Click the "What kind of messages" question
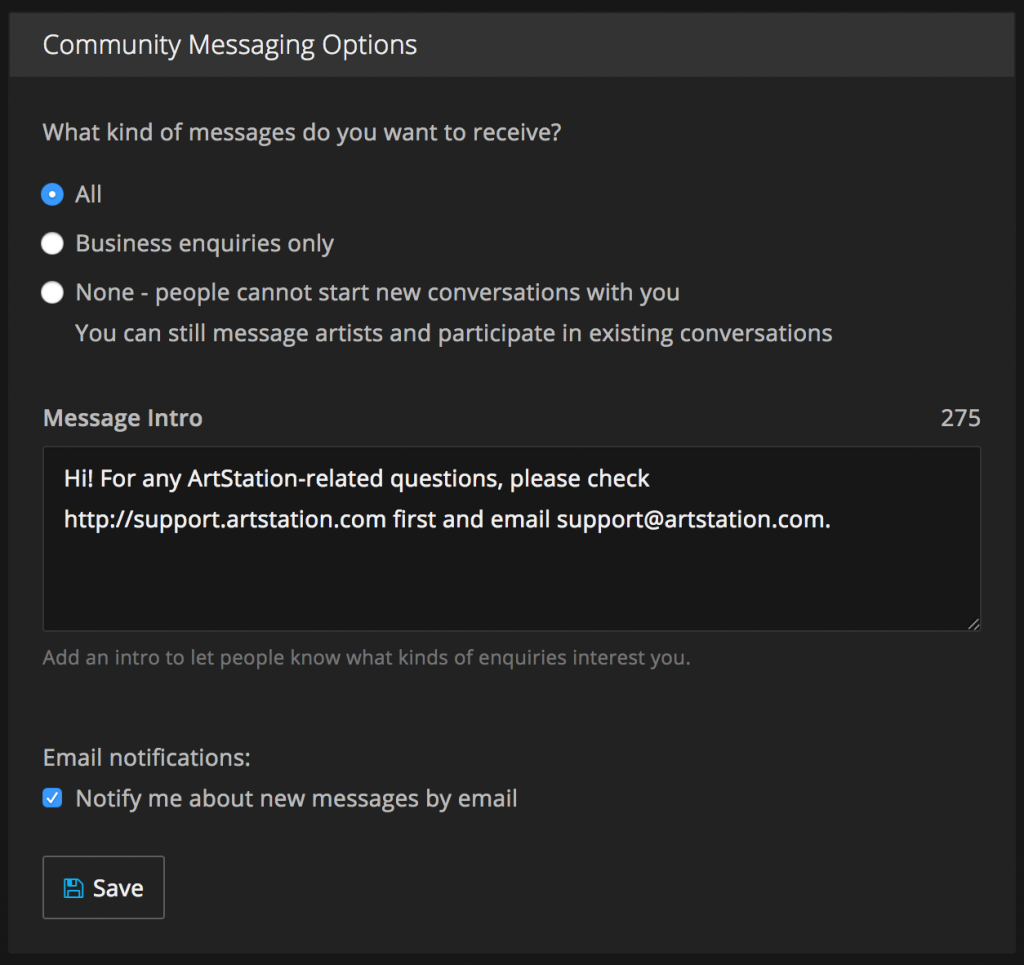The width and height of the screenshot is (1024, 965). click(x=301, y=132)
